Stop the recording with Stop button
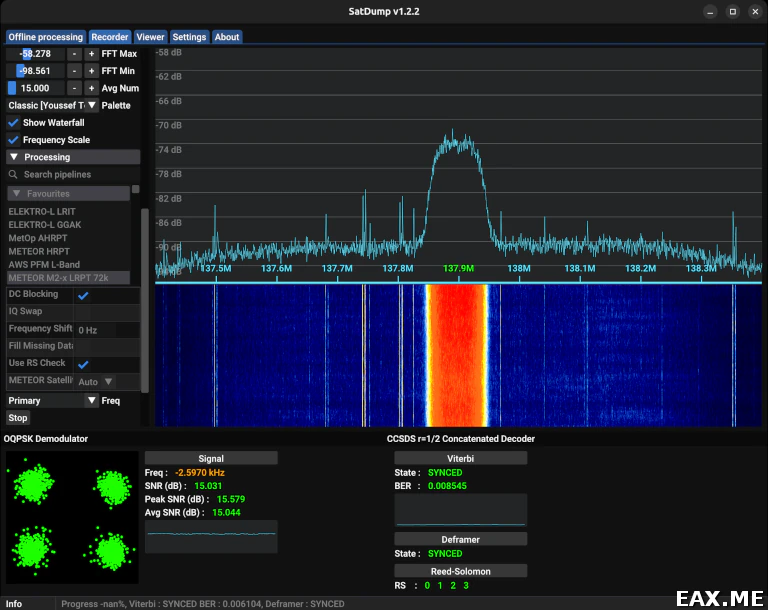 point(18,418)
